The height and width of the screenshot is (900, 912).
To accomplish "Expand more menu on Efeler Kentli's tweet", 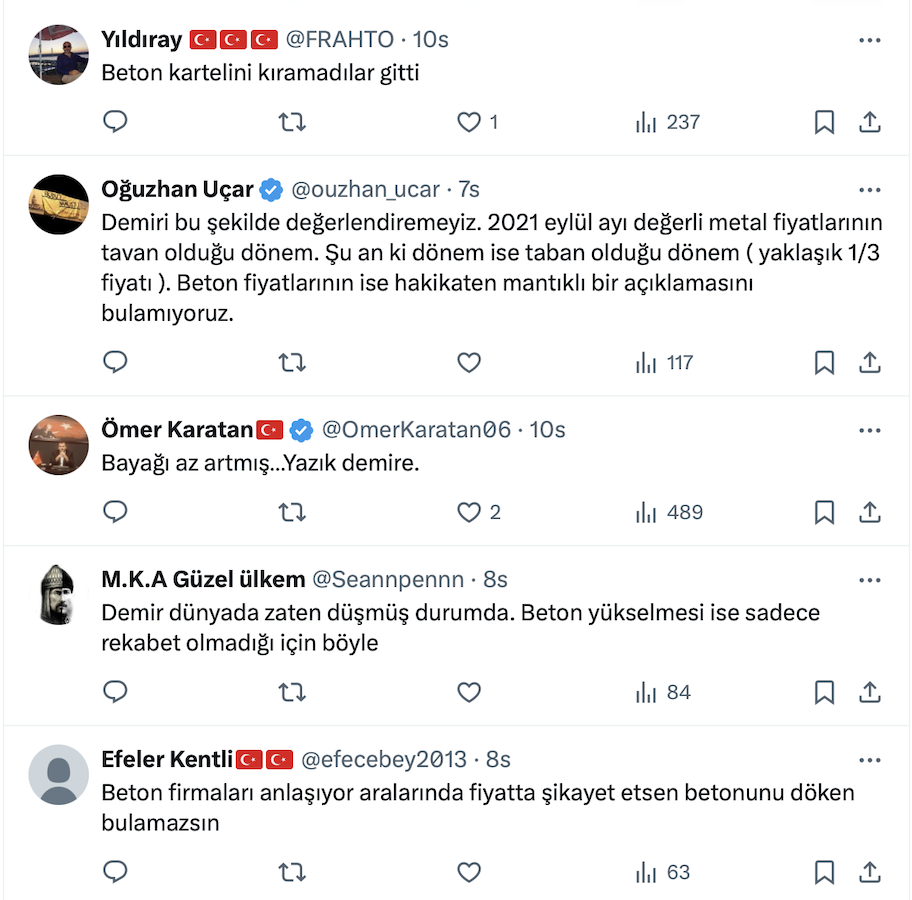I will [870, 759].
